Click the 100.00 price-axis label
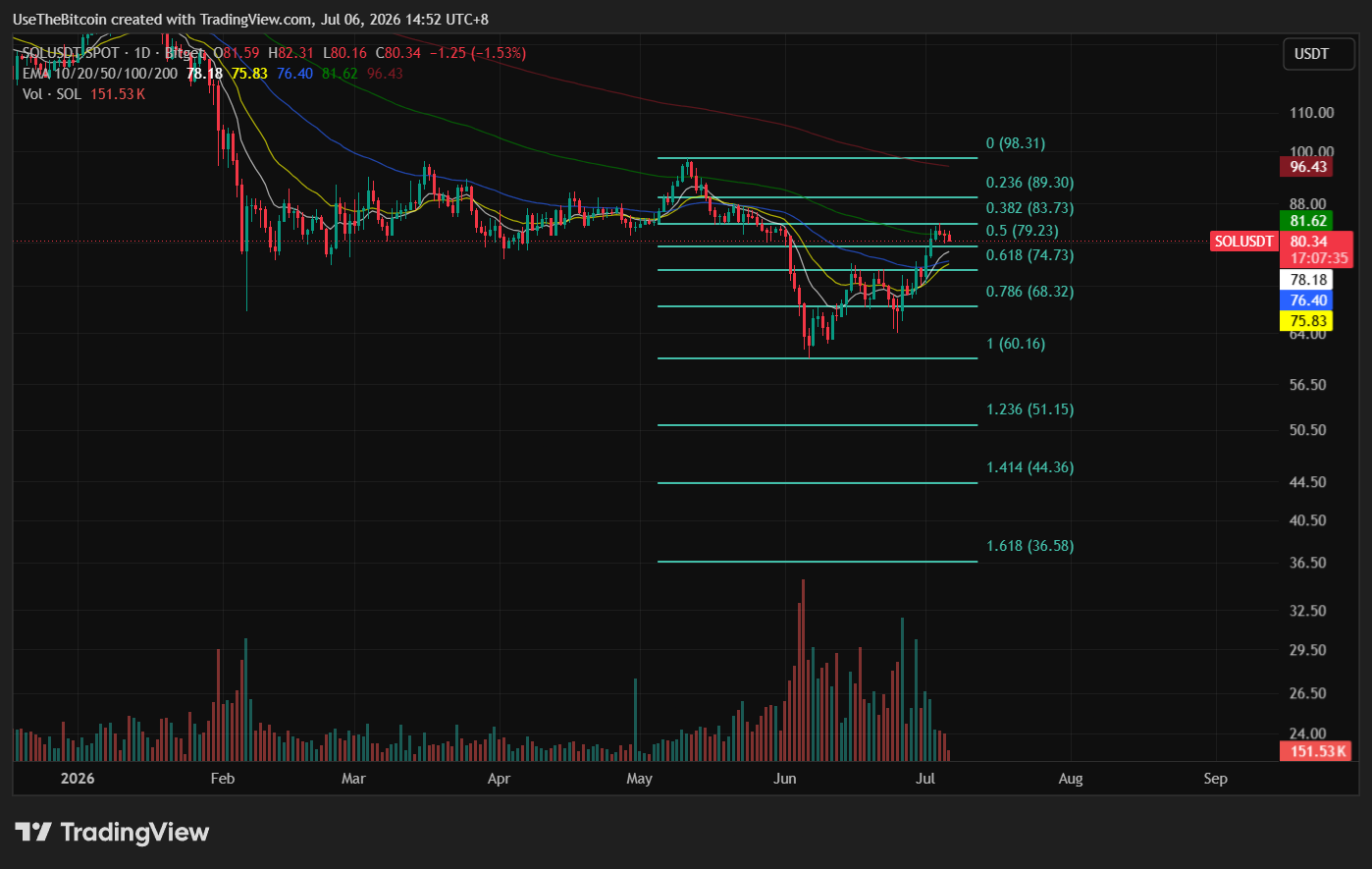 pyautogui.click(x=1311, y=152)
